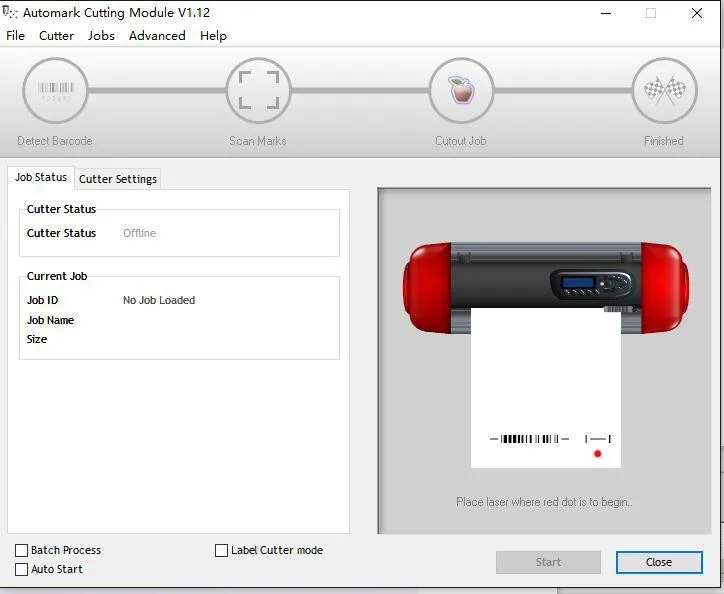Image resolution: width=724 pixels, height=594 pixels.
Task: Click the 'Finished' step label
Action: pyautogui.click(x=664, y=141)
